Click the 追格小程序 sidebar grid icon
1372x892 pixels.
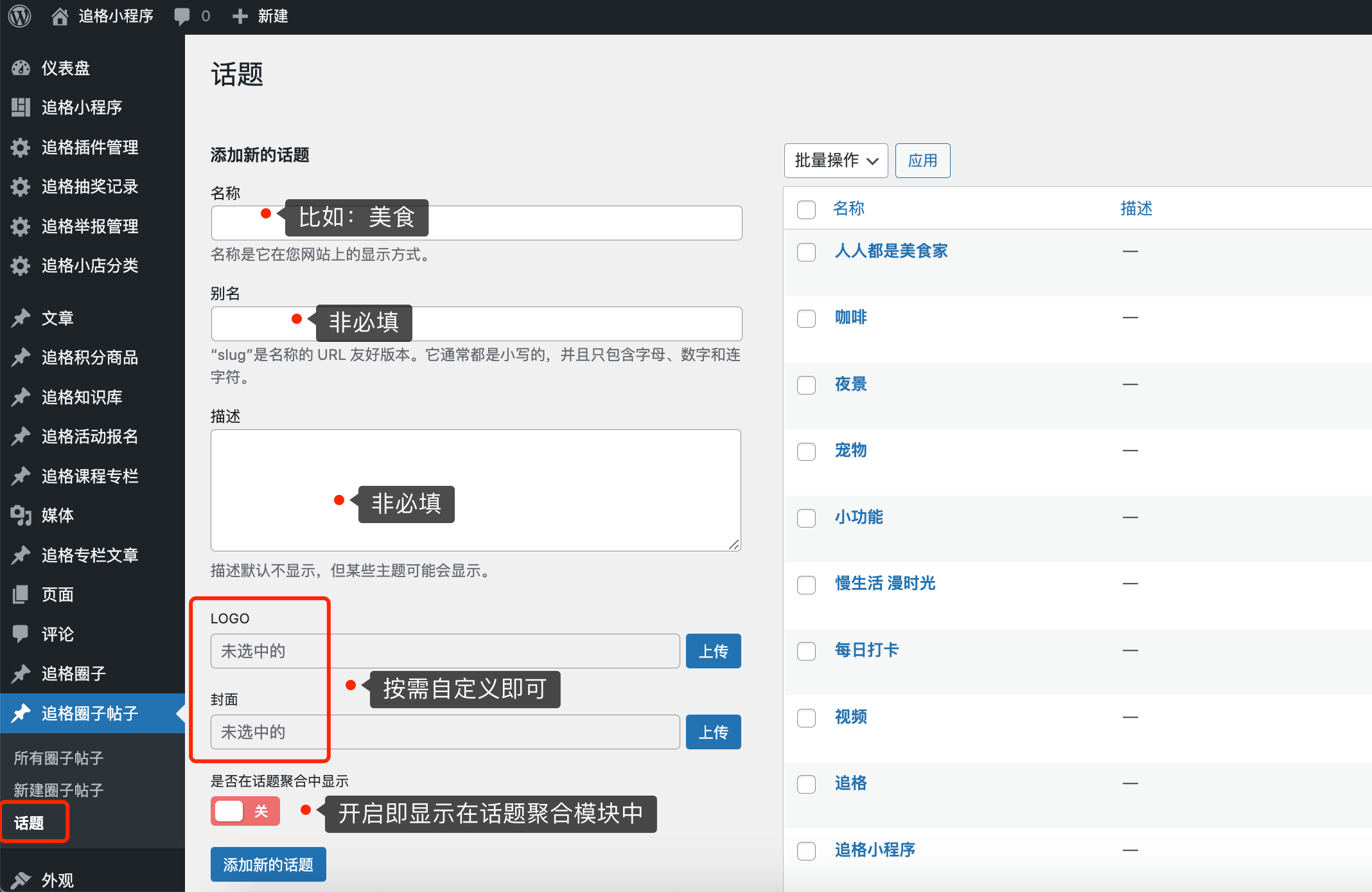21,107
